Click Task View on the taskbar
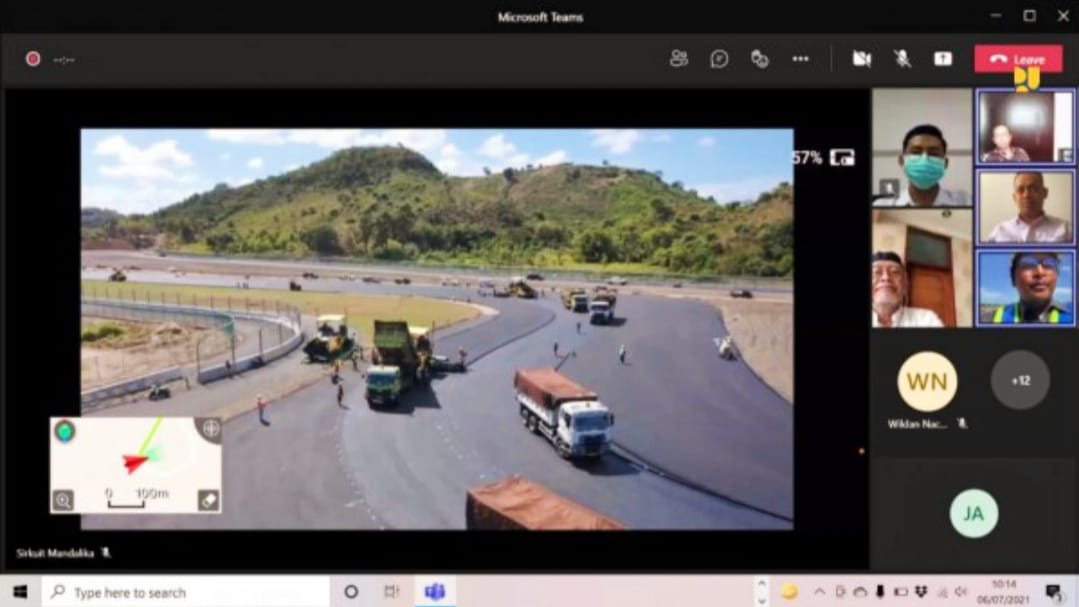 (391, 592)
